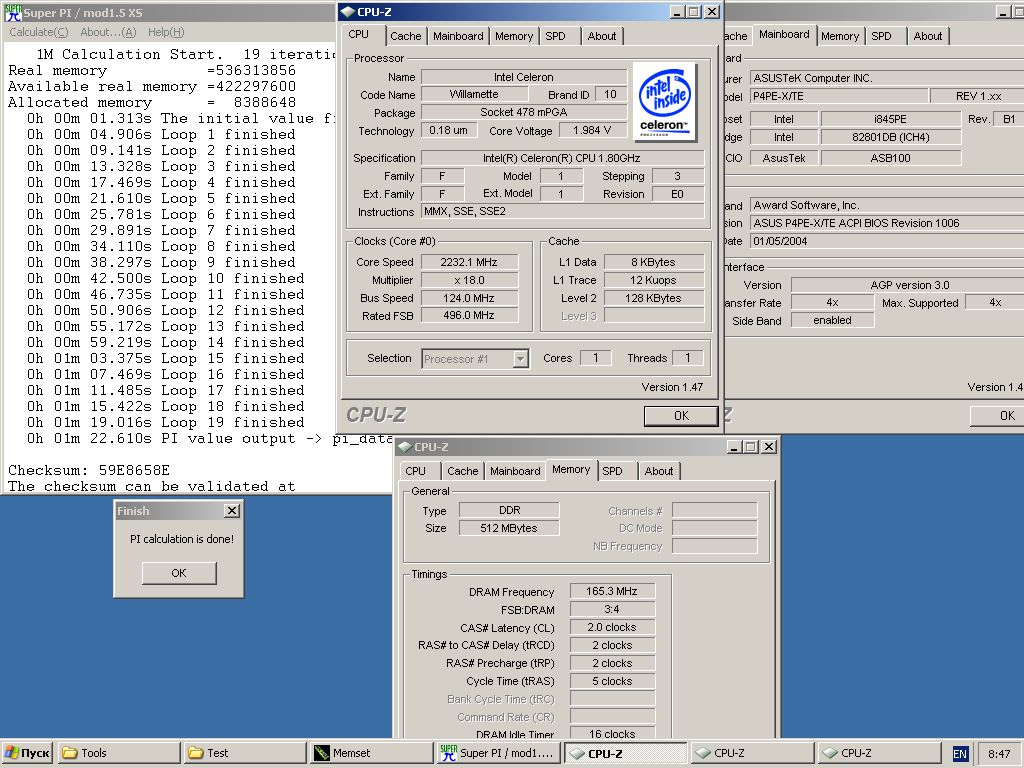Click the Rated FSB value 496.0 MHz

pyautogui.click(x=470, y=315)
